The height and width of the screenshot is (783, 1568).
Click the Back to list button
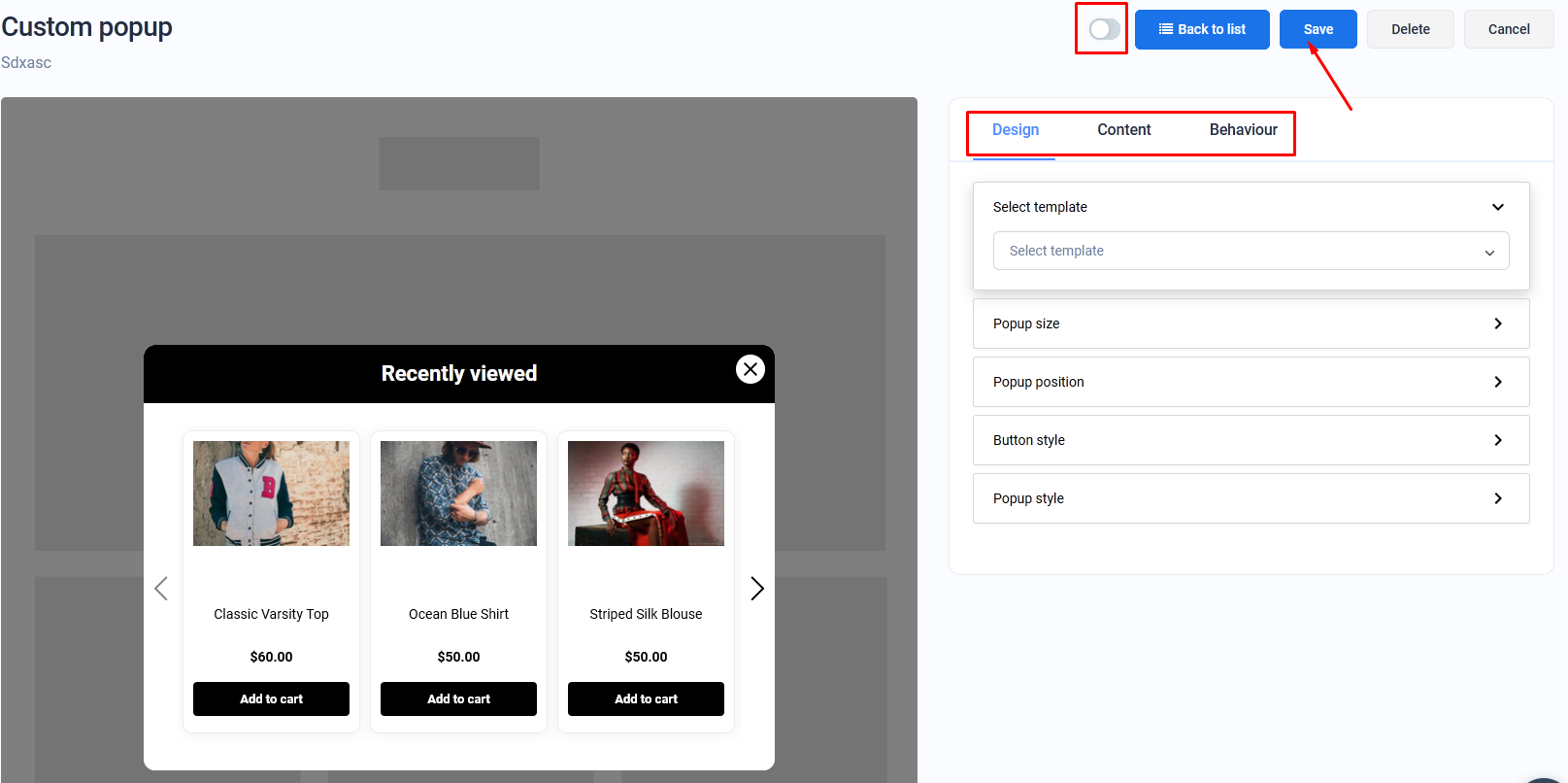(x=1202, y=29)
